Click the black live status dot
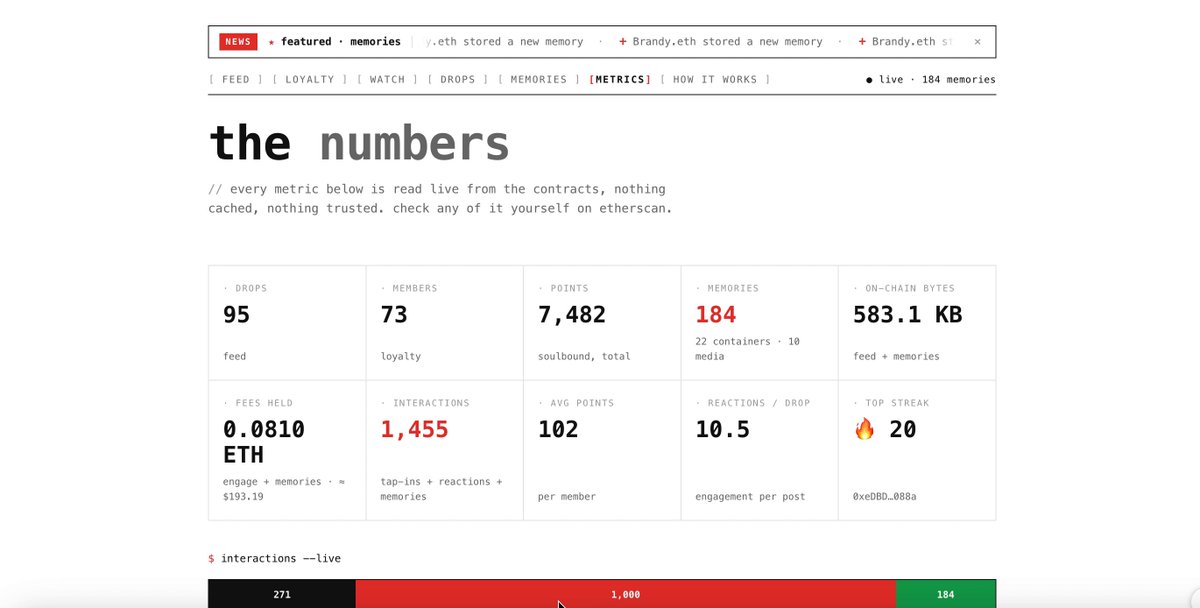Screen dimensions: 1200x608 click(869, 80)
